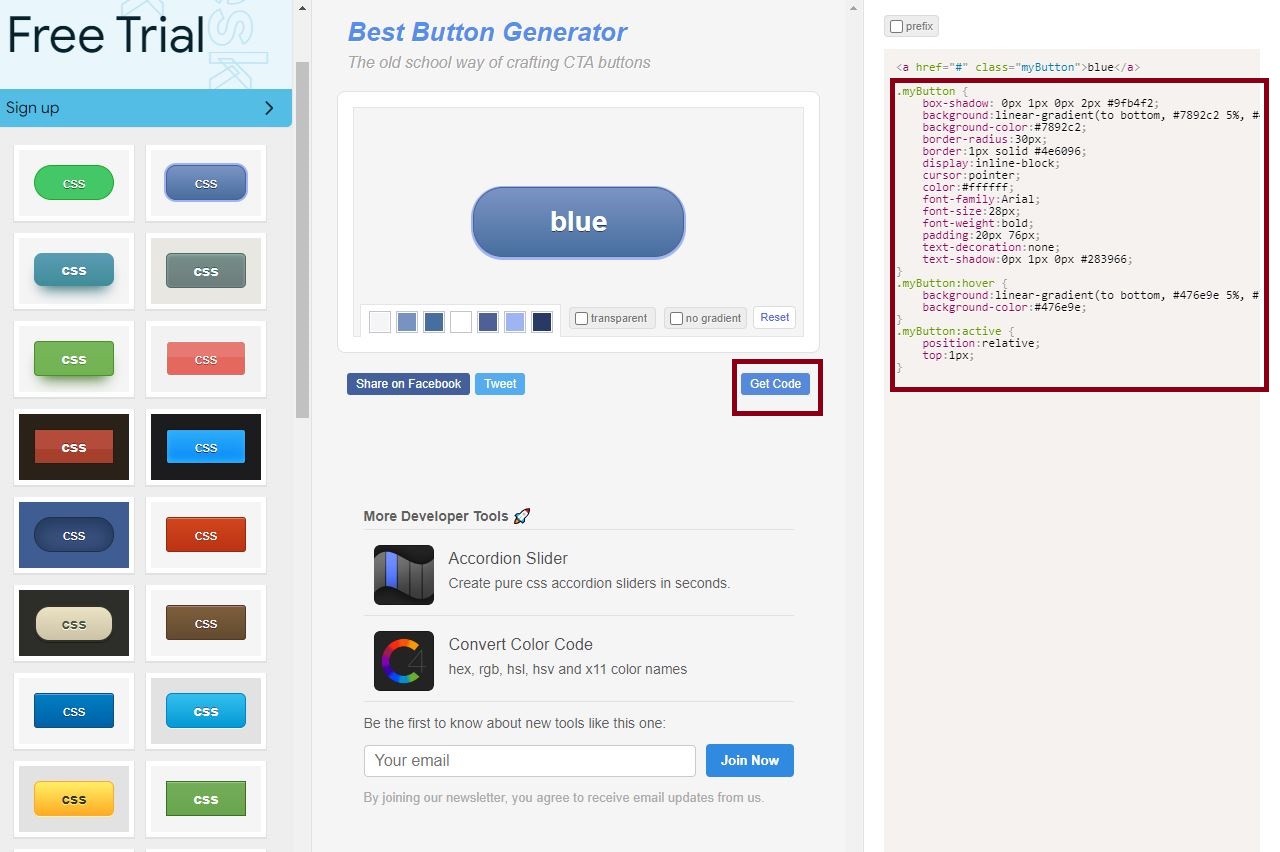This screenshot has height=852, width=1280.
Task: Pick the brown css button preset
Action: (x=206, y=623)
